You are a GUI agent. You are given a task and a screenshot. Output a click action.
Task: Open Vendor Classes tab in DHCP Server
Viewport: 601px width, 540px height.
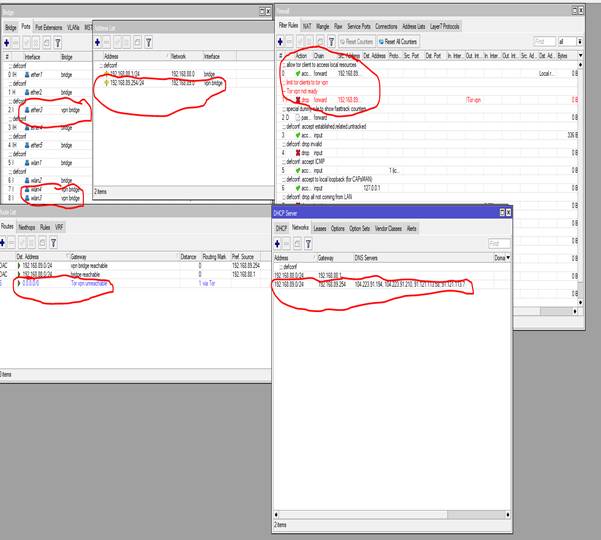(388, 228)
